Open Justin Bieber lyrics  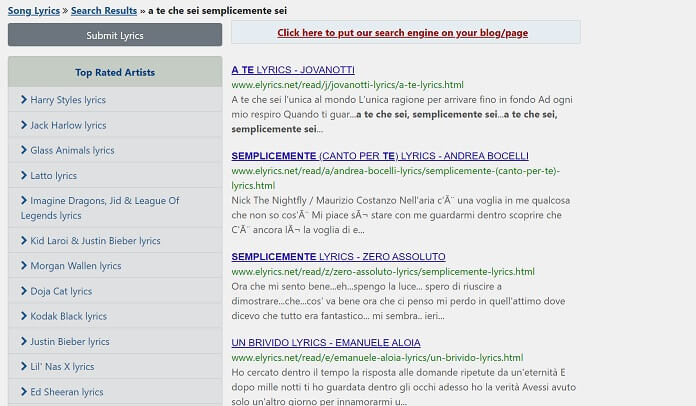(70, 341)
